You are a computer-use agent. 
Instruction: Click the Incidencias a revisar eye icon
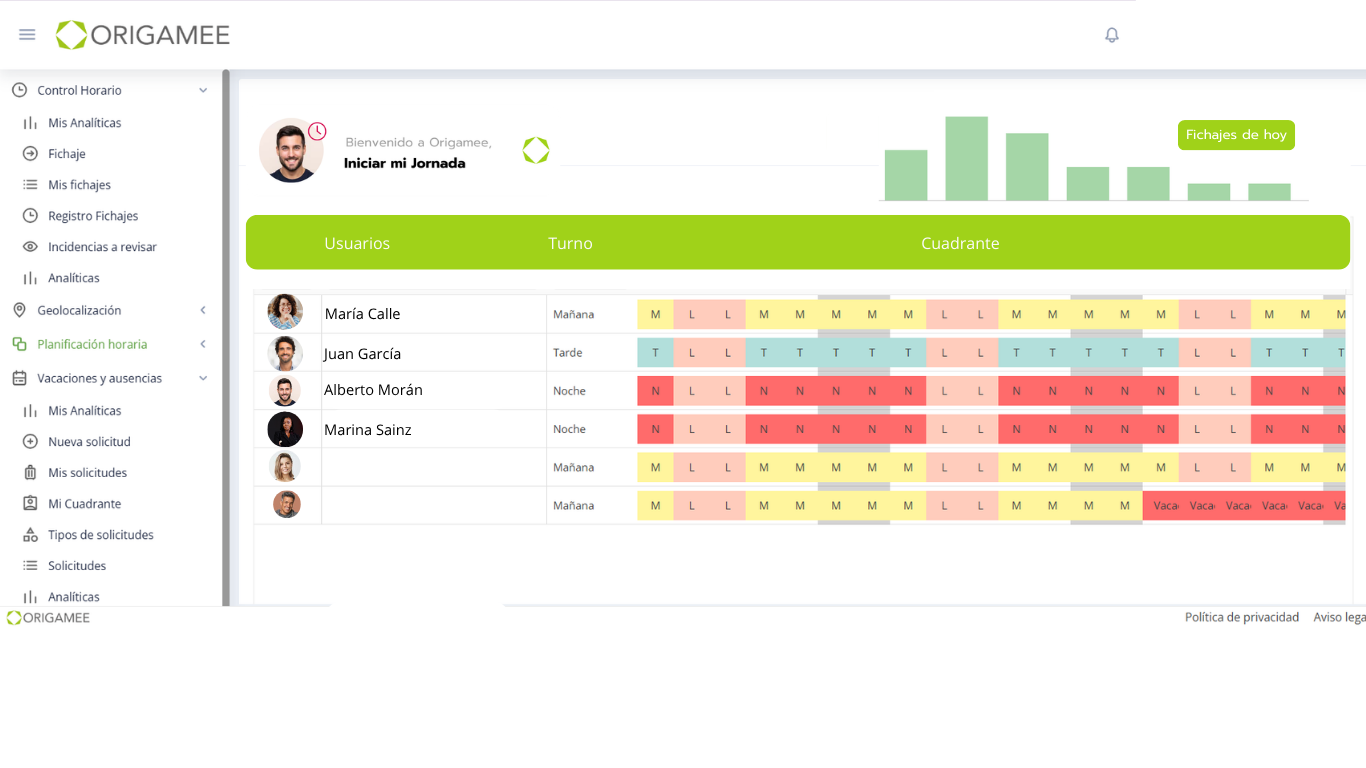pos(30,247)
